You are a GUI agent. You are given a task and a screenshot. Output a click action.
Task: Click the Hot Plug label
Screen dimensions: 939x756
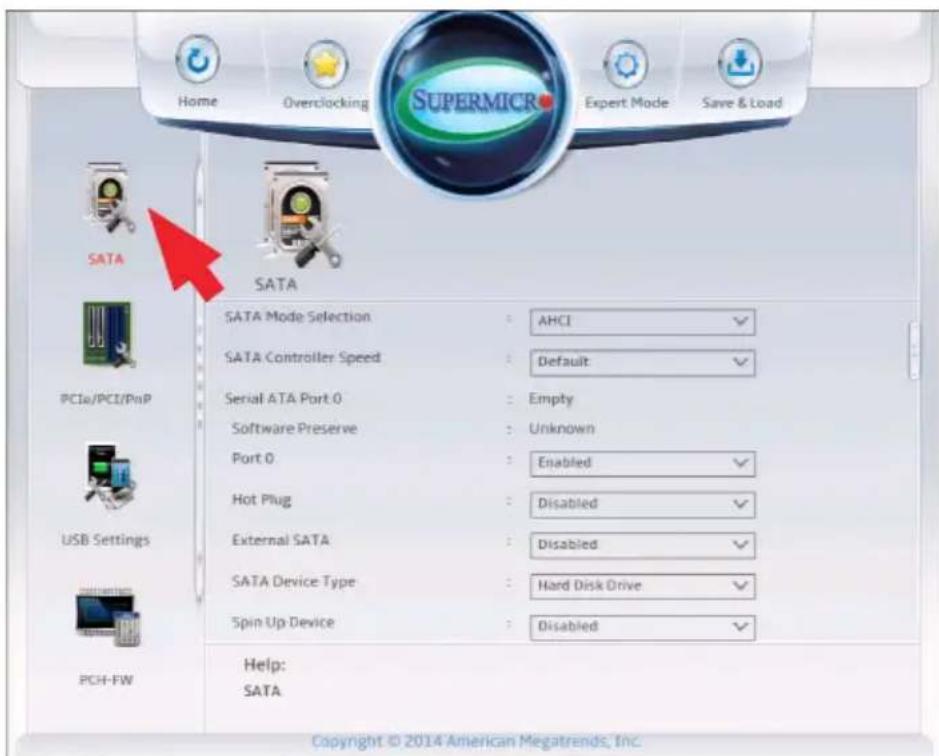(x=262, y=500)
